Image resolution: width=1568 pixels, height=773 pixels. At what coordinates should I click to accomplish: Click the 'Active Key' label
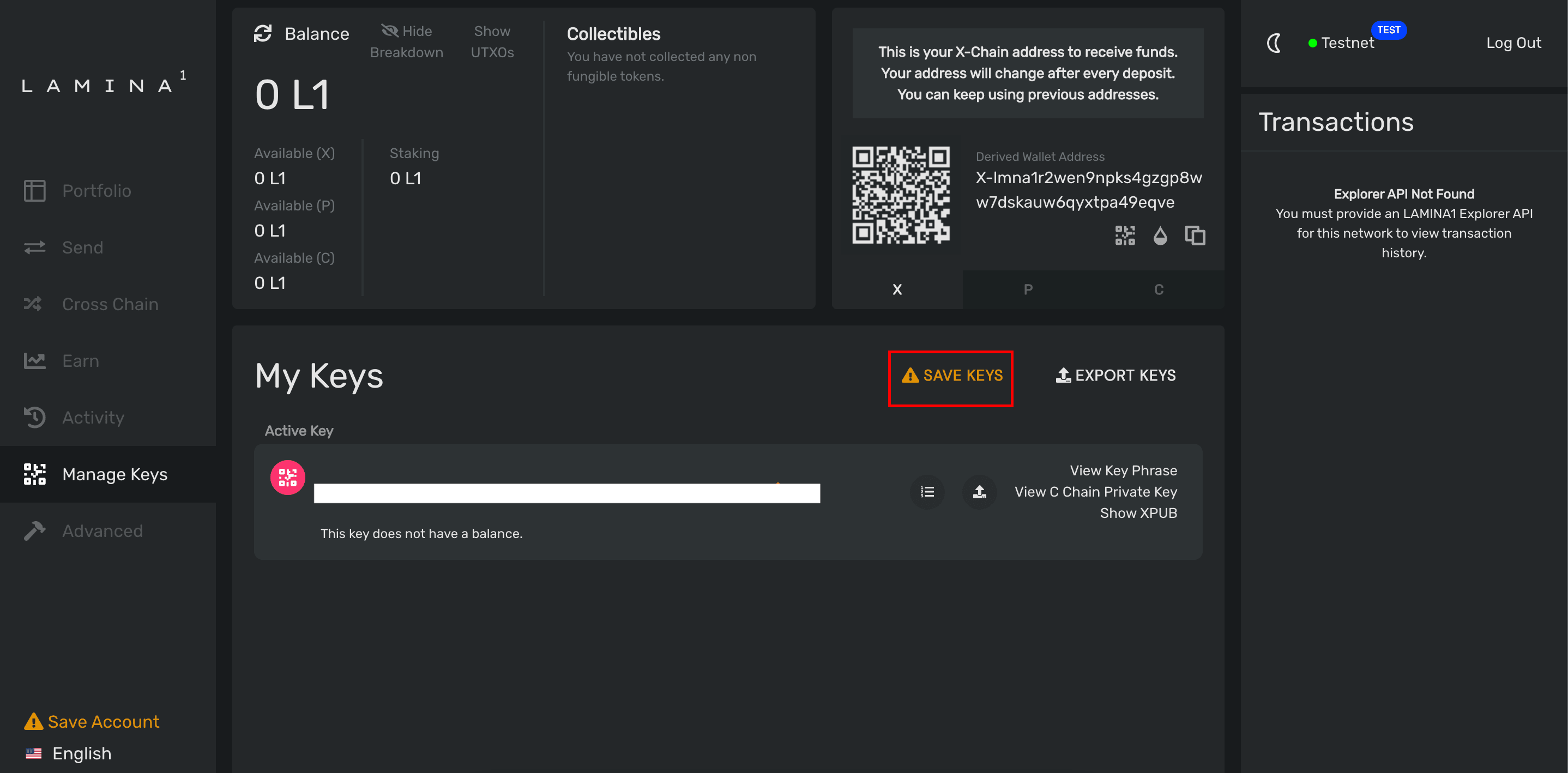pyautogui.click(x=299, y=430)
